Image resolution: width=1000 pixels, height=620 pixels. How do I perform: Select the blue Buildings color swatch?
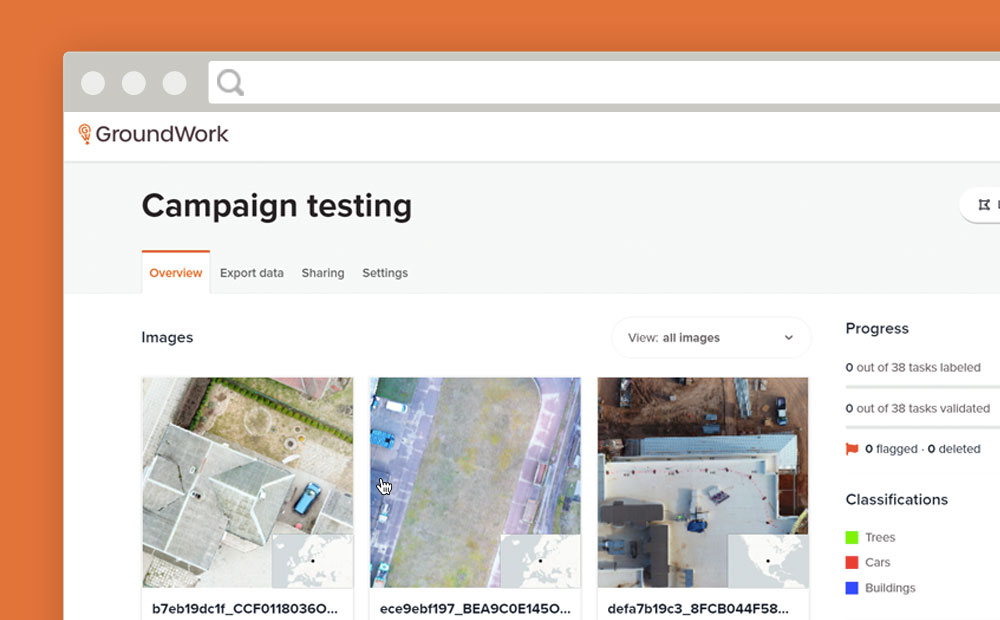click(852, 588)
